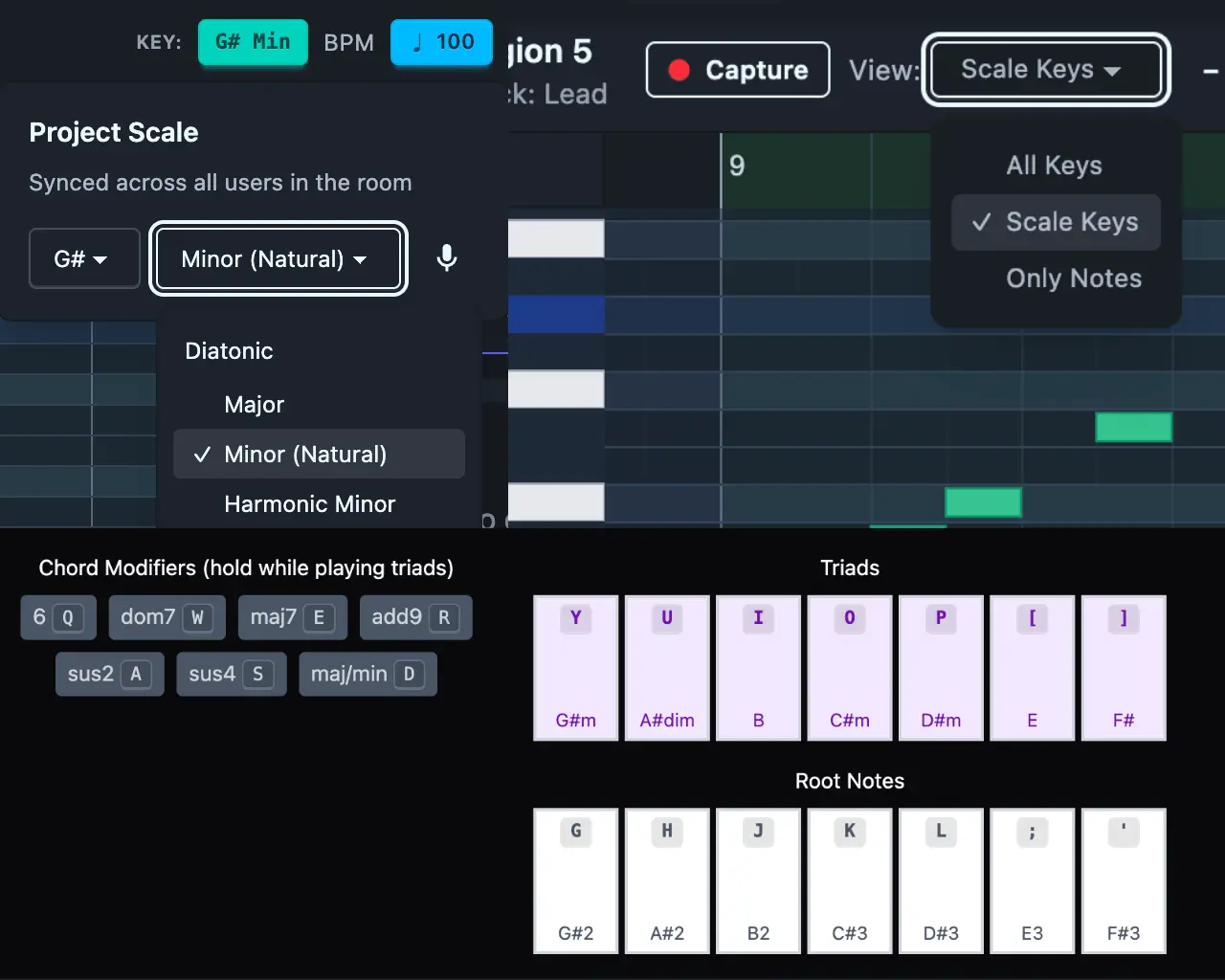The height and width of the screenshot is (980, 1225).
Task: Choose Major from the Diatonic list
Action: (x=319, y=405)
